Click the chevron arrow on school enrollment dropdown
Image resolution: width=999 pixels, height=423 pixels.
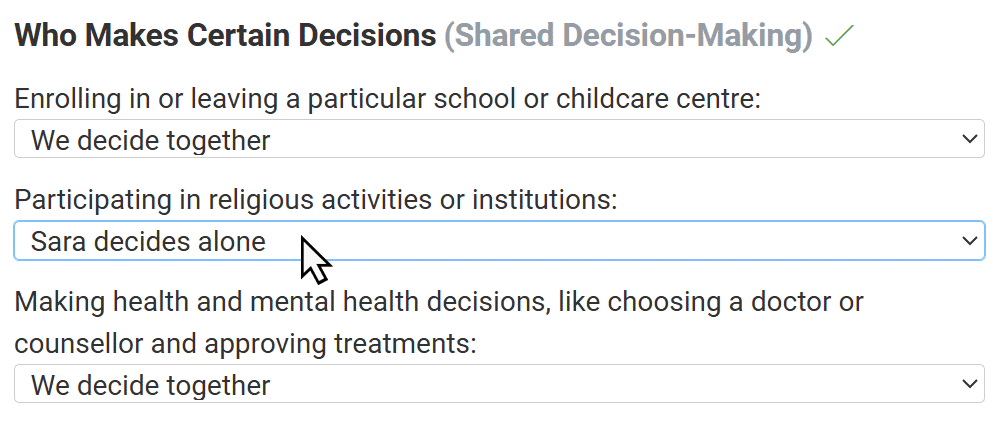coord(968,139)
